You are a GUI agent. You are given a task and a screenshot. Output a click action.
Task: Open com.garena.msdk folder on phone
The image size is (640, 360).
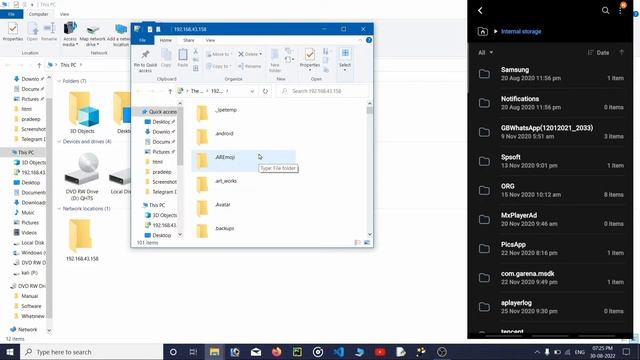pyautogui.click(x=550, y=278)
